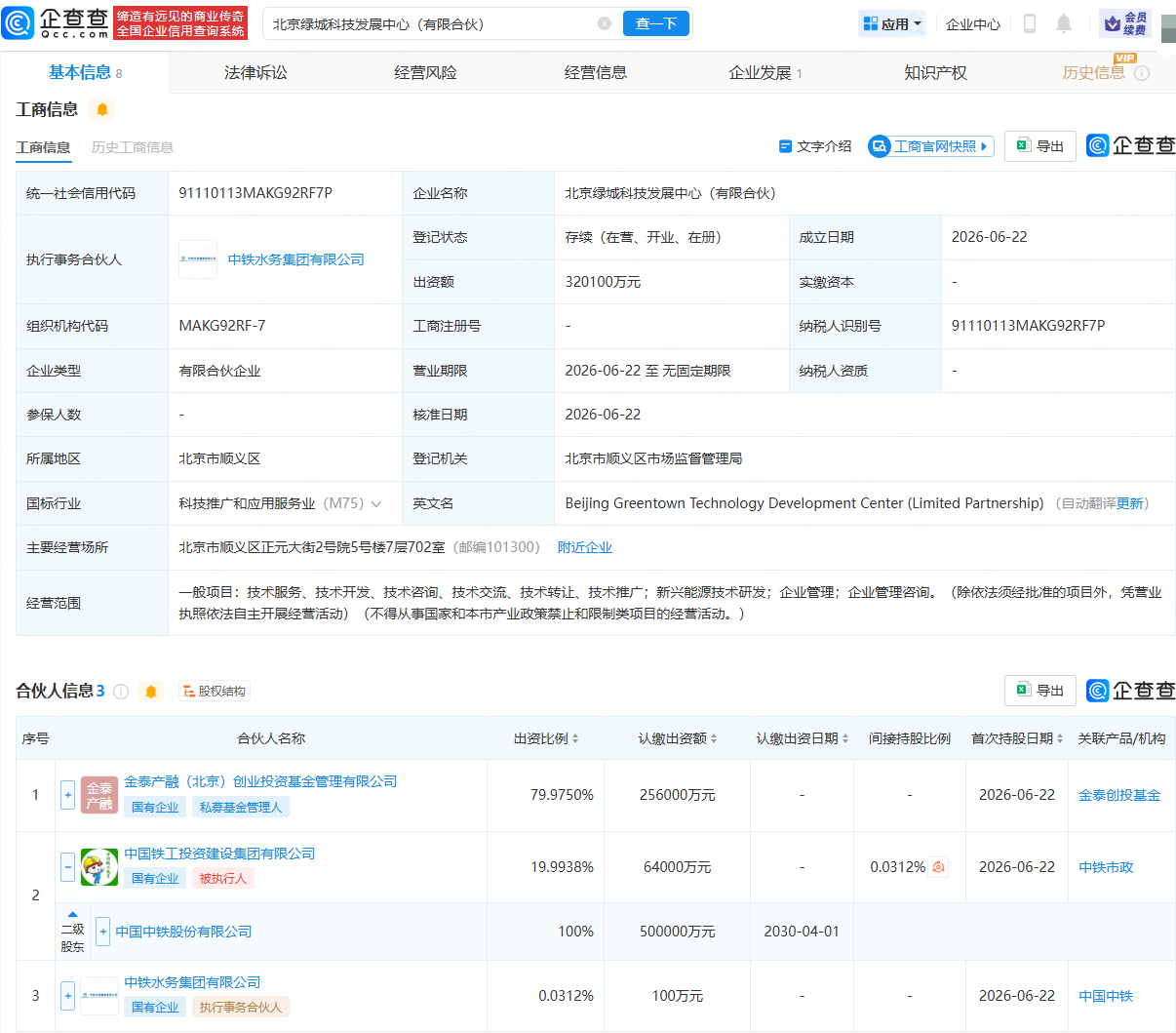Open 中铁市政 related institution link
This screenshot has height=1033, width=1176.
click(x=1106, y=867)
